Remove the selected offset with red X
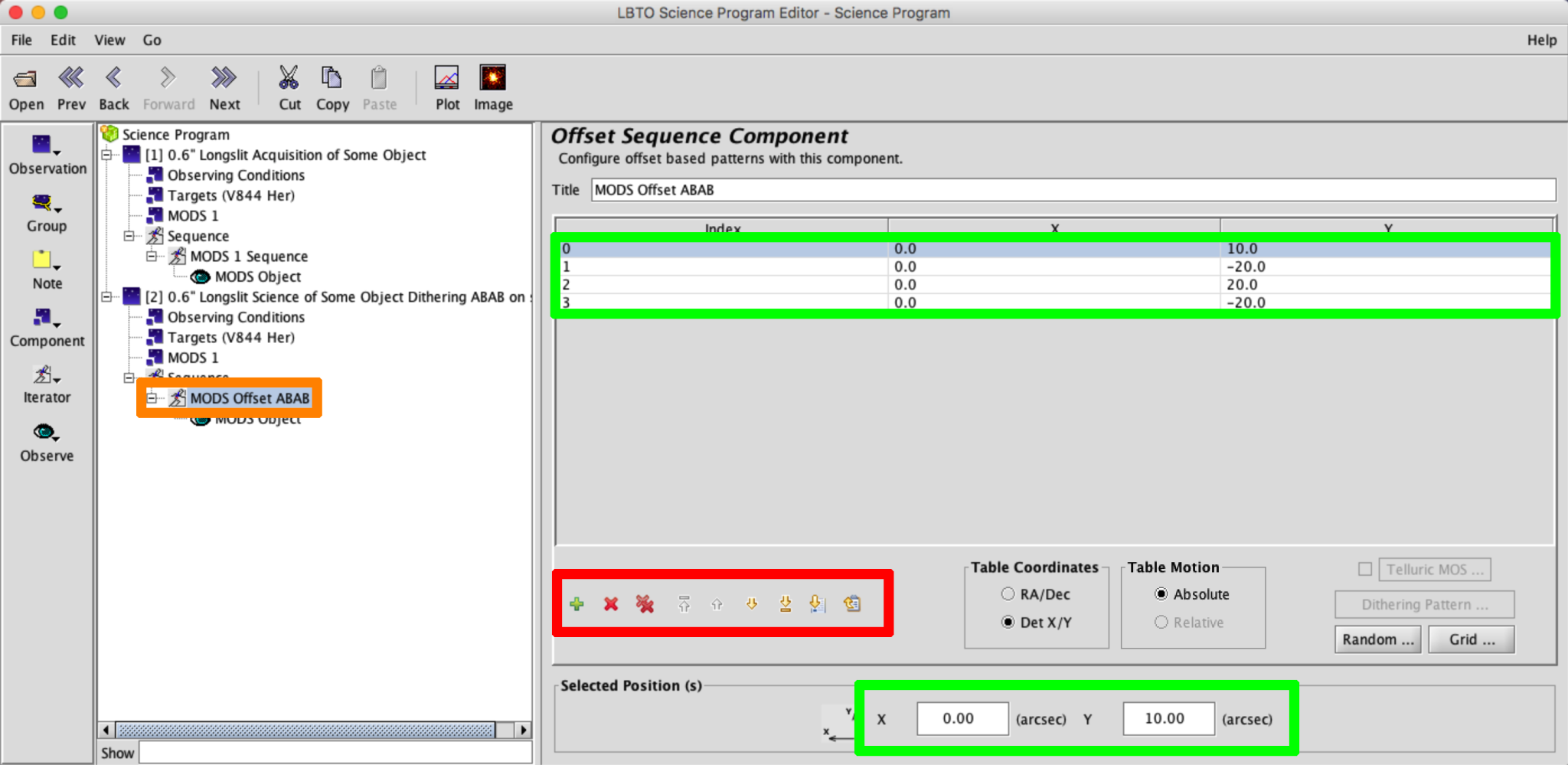This screenshot has height=765, width=1568. tap(611, 604)
